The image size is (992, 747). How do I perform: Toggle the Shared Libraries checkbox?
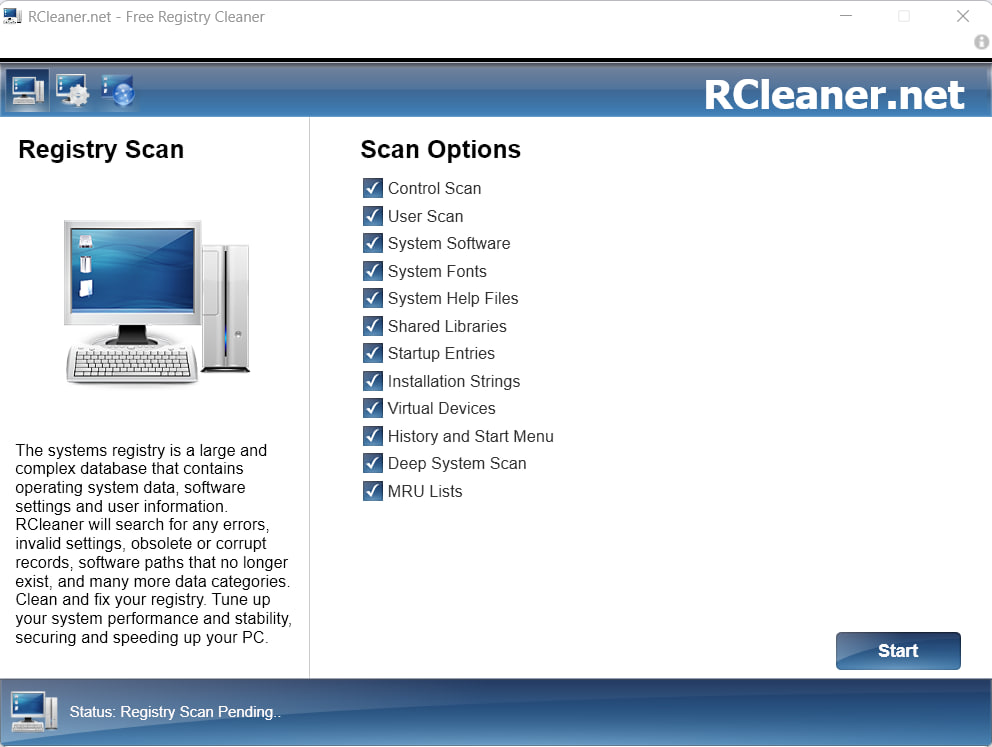(373, 326)
